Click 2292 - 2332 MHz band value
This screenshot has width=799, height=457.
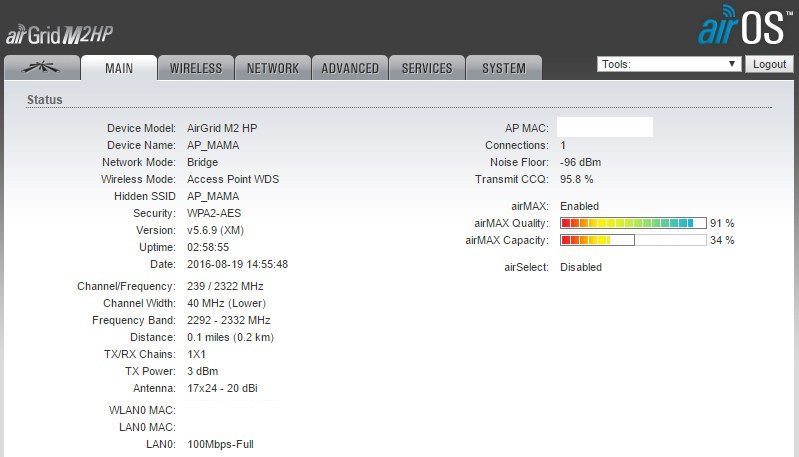click(x=229, y=320)
